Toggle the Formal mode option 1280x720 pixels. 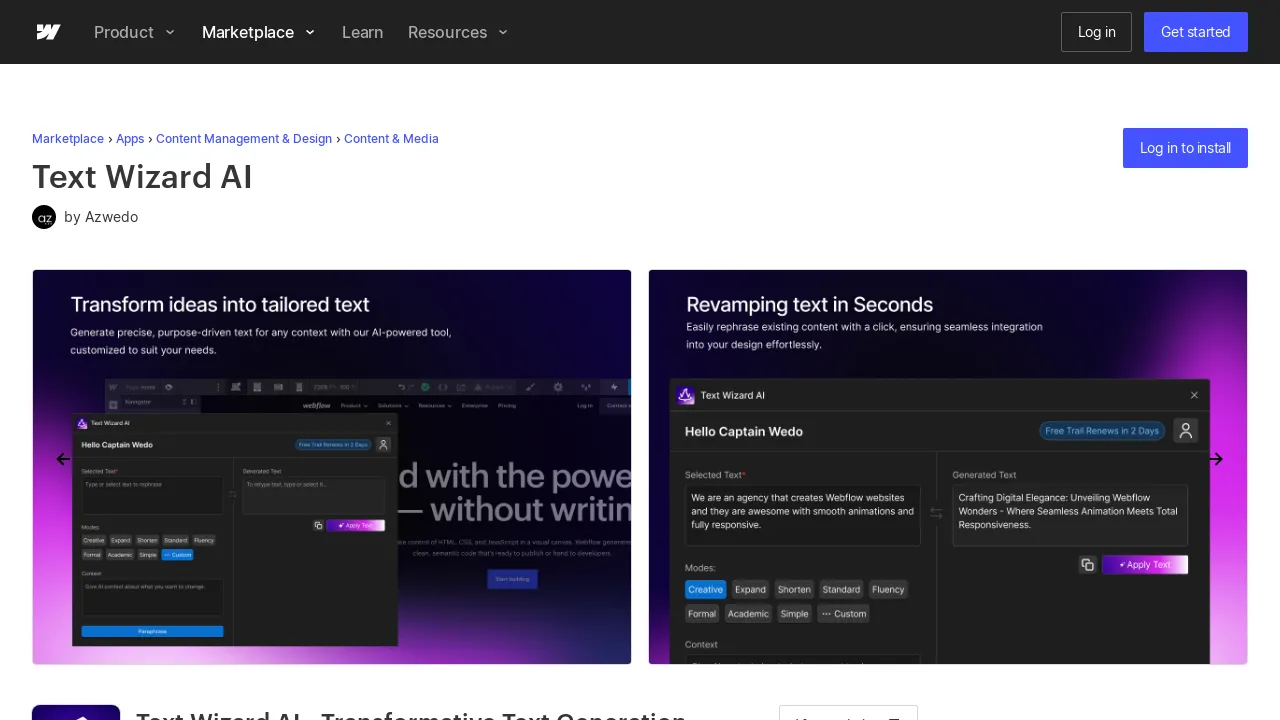click(701, 613)
